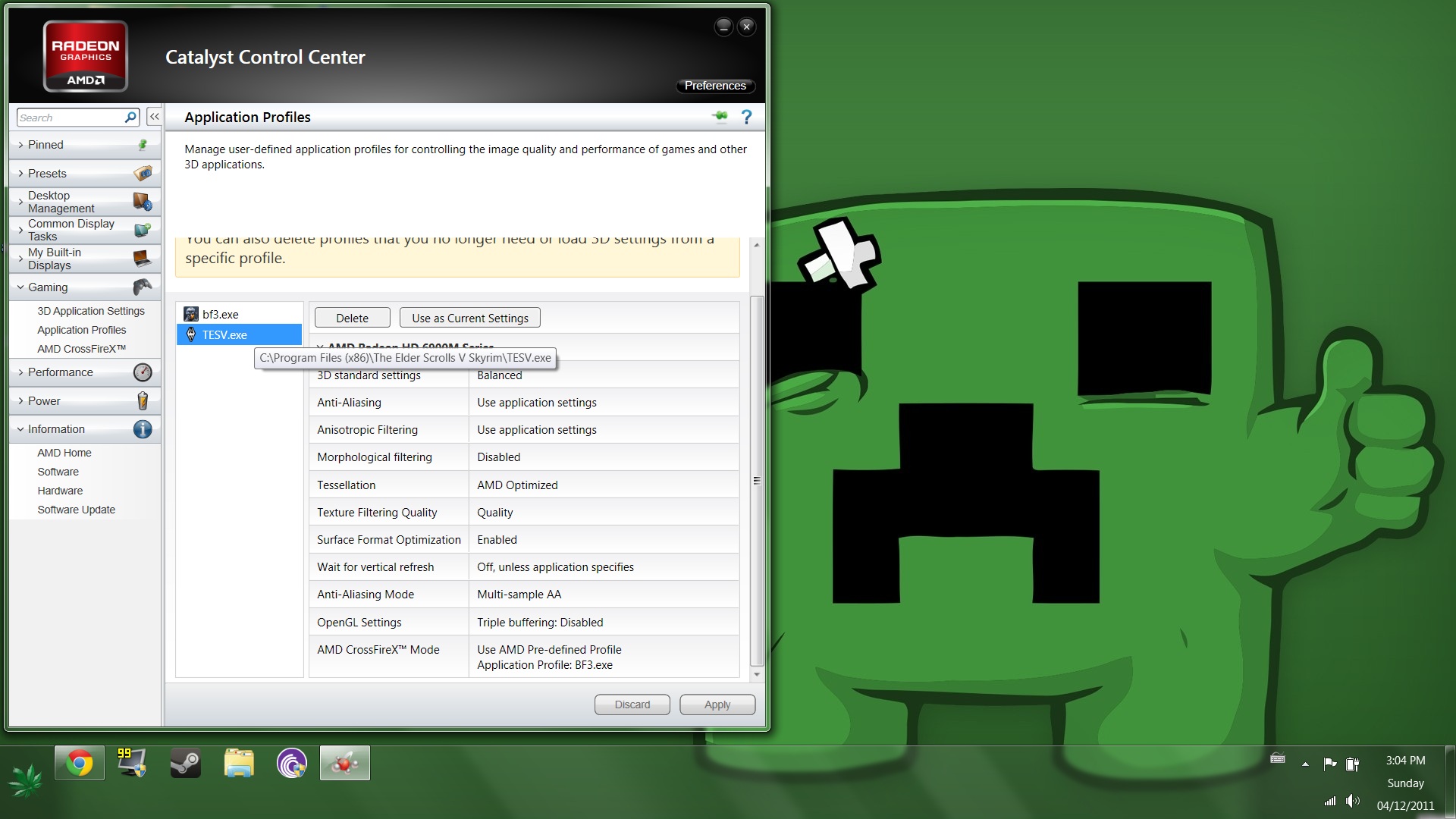Viewport: 1456px width, 819px height.
Task: Click the Radeon Graphics AMD logo
Action: click(x=86, y=56)
